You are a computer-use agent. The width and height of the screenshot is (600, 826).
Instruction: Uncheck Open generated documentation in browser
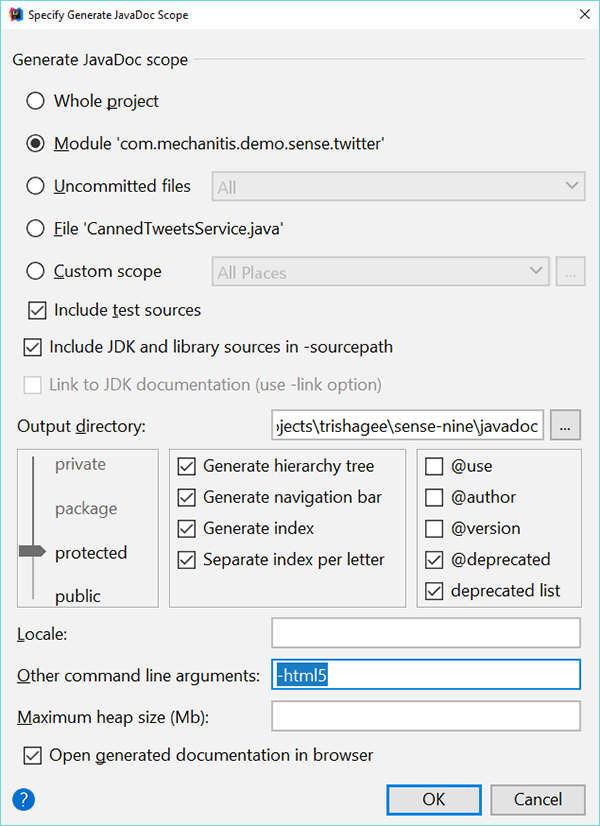33,755
